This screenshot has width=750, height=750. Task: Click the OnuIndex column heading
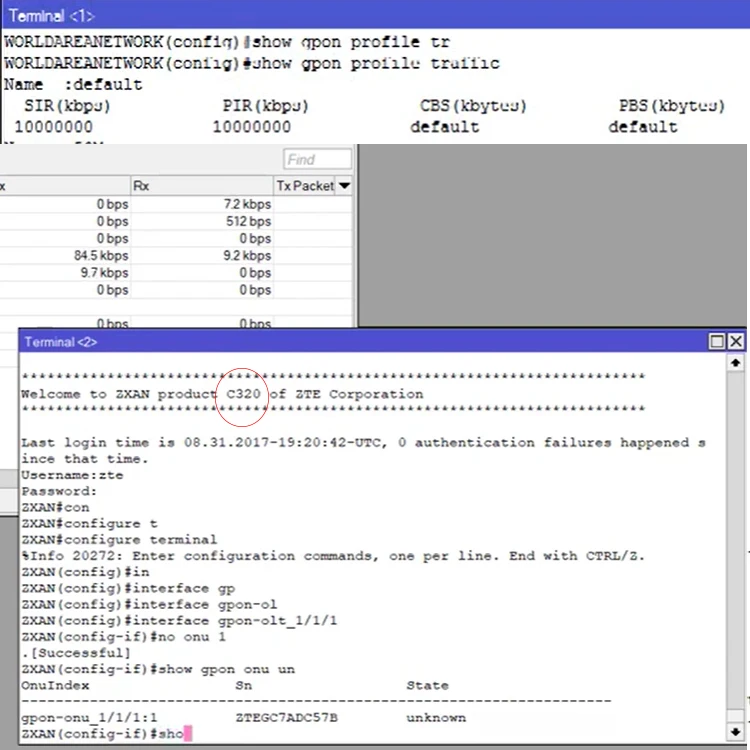[55, 685]
